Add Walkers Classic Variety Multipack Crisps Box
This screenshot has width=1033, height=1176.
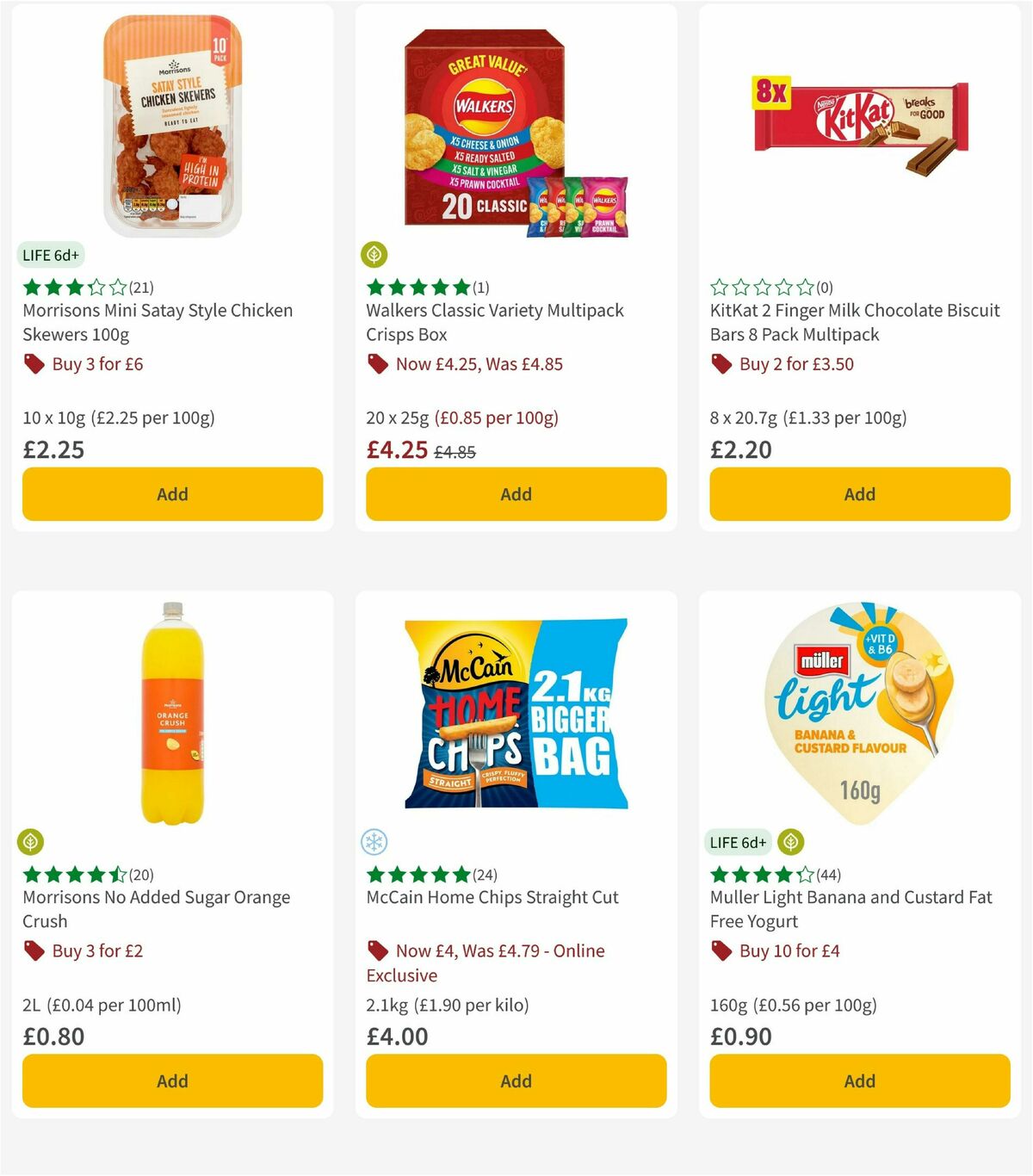point(516,494)
